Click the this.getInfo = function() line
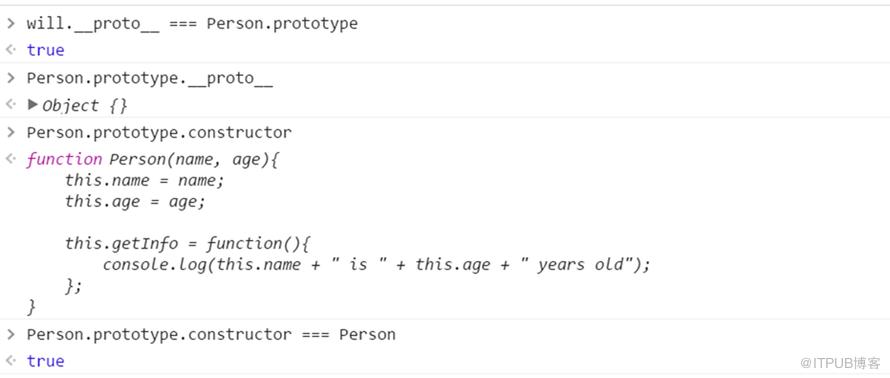This screenshot has width=890, height=378. [188, 244]
